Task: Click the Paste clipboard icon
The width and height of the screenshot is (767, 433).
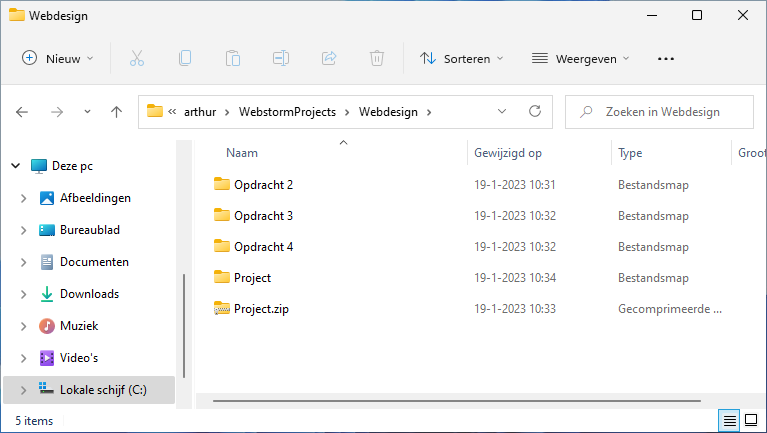Action: coord(233,59)
